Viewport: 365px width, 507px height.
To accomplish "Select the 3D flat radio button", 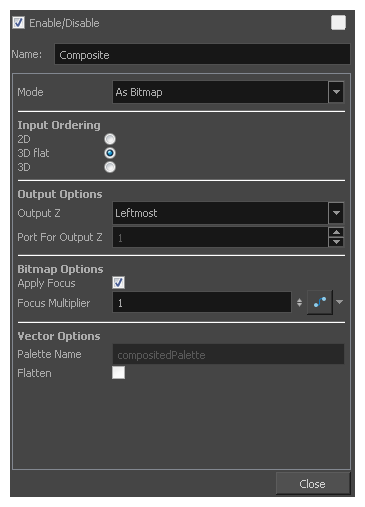I will point(110,153).
